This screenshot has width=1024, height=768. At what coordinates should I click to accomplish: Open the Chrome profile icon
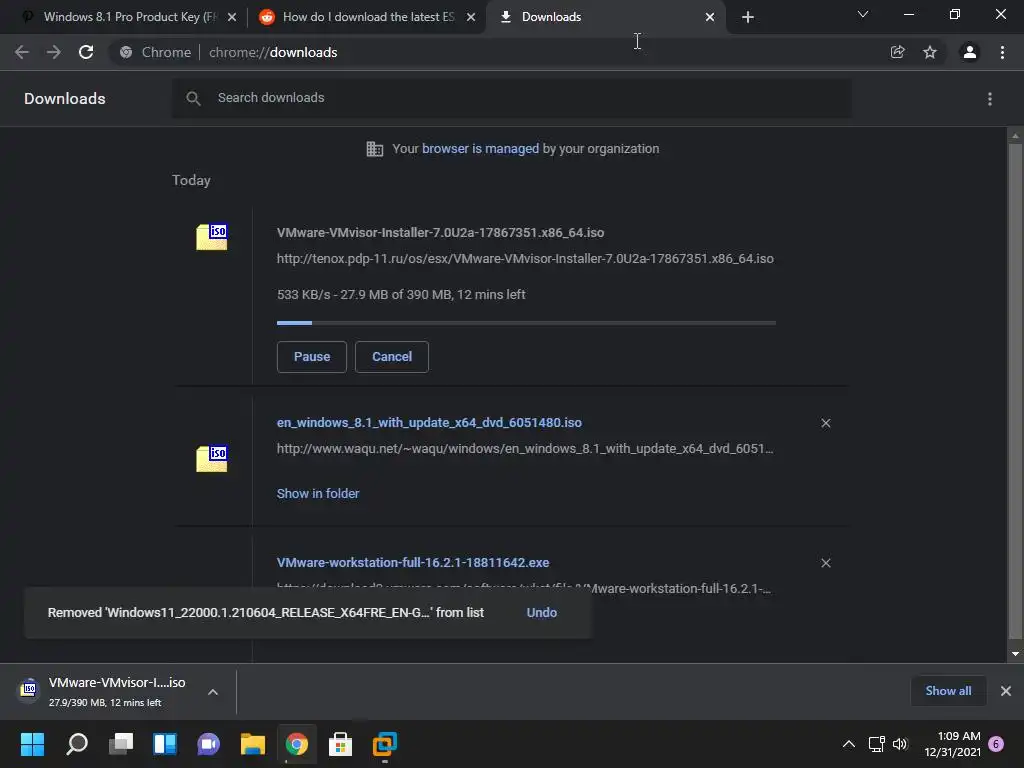point(970,52)
